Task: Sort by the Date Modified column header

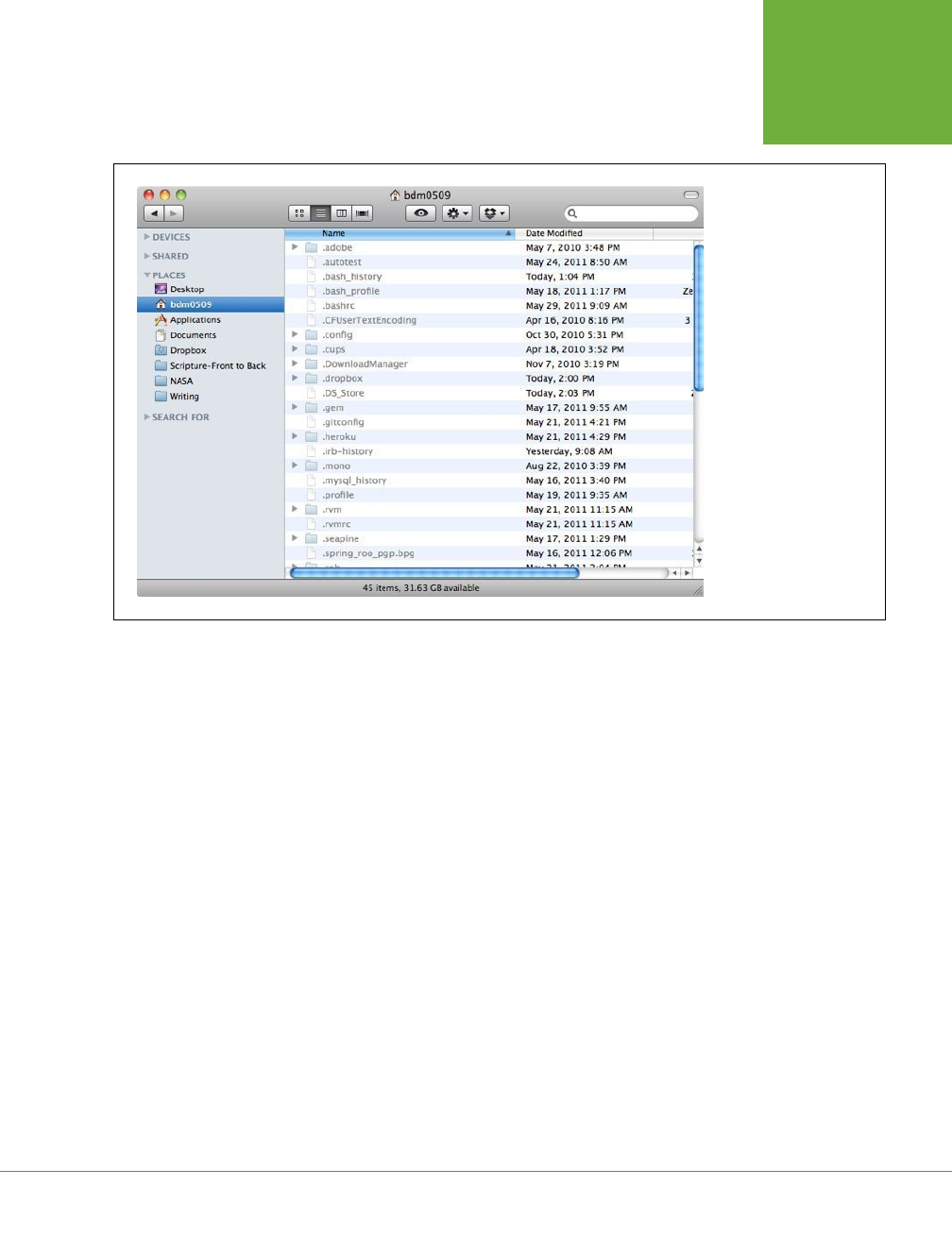Action: (x=585, y=233)
